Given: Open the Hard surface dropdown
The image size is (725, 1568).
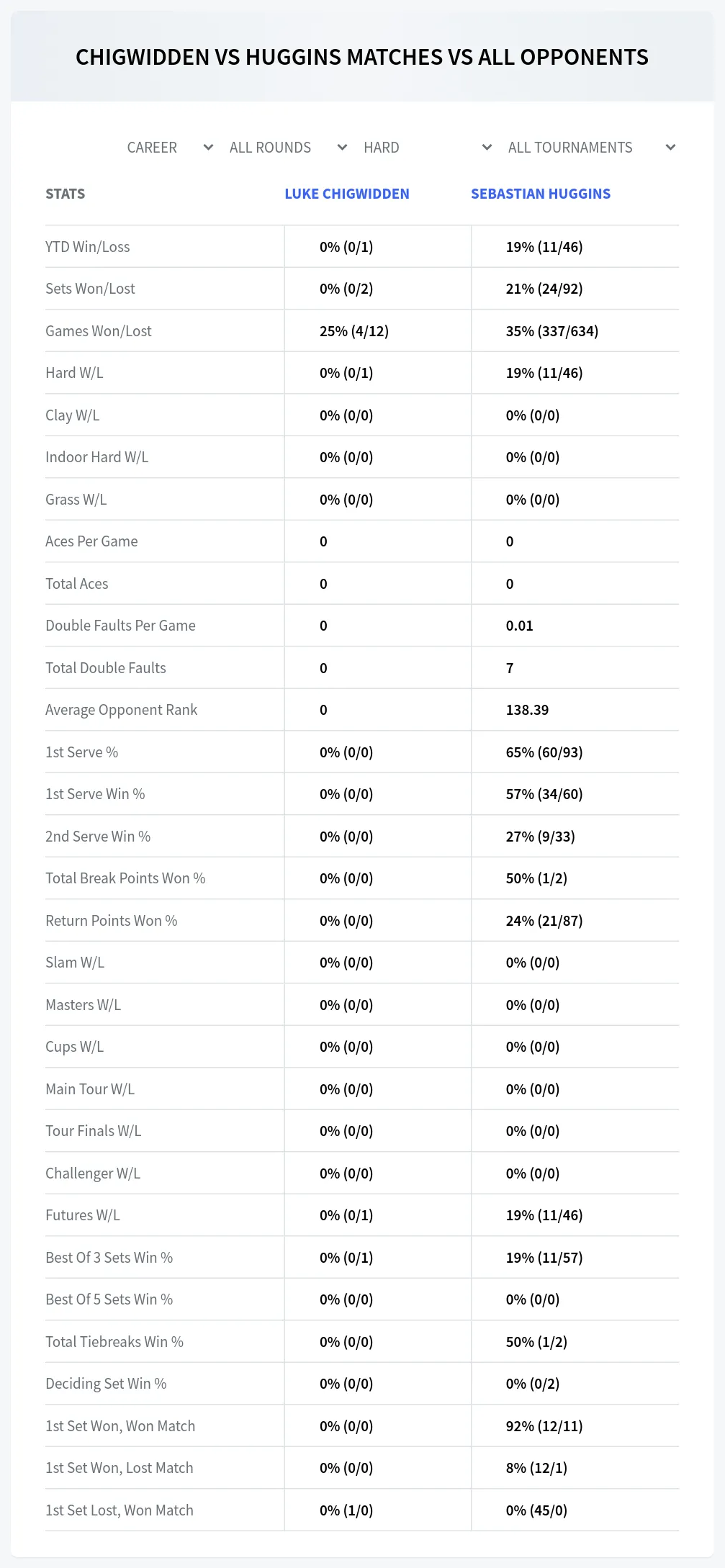Looking at the screenshot, I should (427, 148).
